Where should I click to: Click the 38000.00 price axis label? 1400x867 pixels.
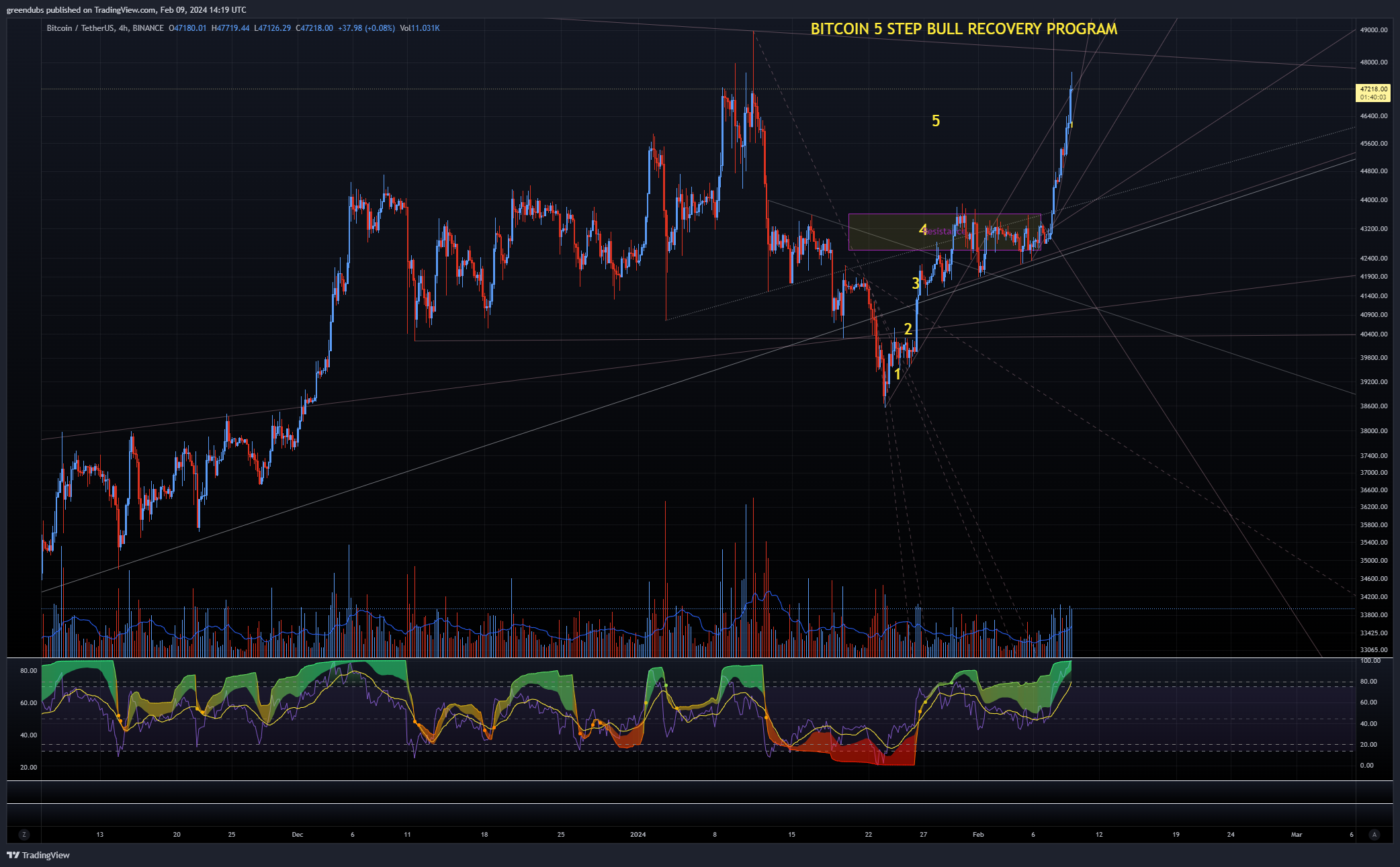(x=1374, y=431)
